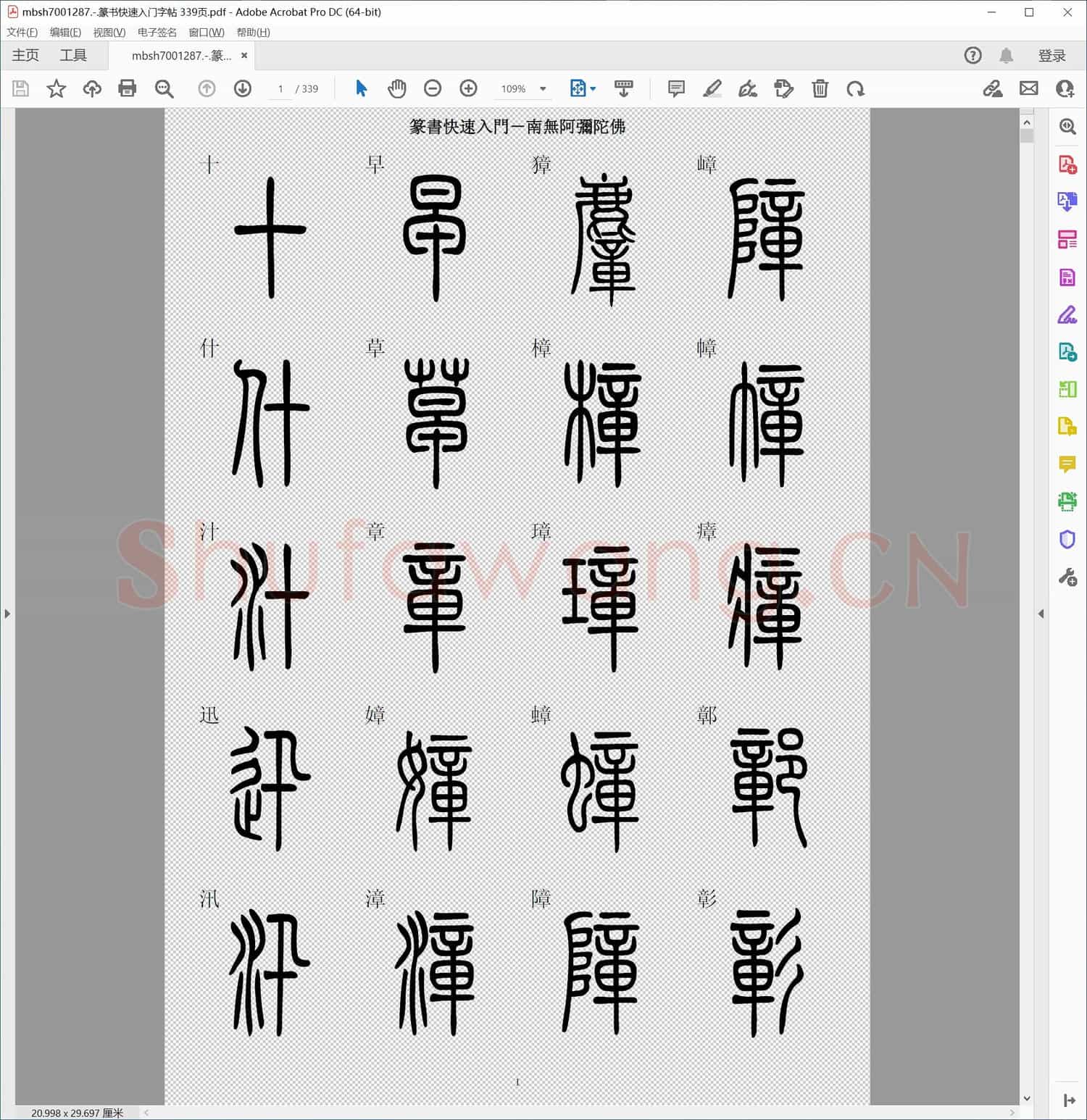Switch to the 主页 tab
Screen dimensions: 1087x1120
point(25,55)
